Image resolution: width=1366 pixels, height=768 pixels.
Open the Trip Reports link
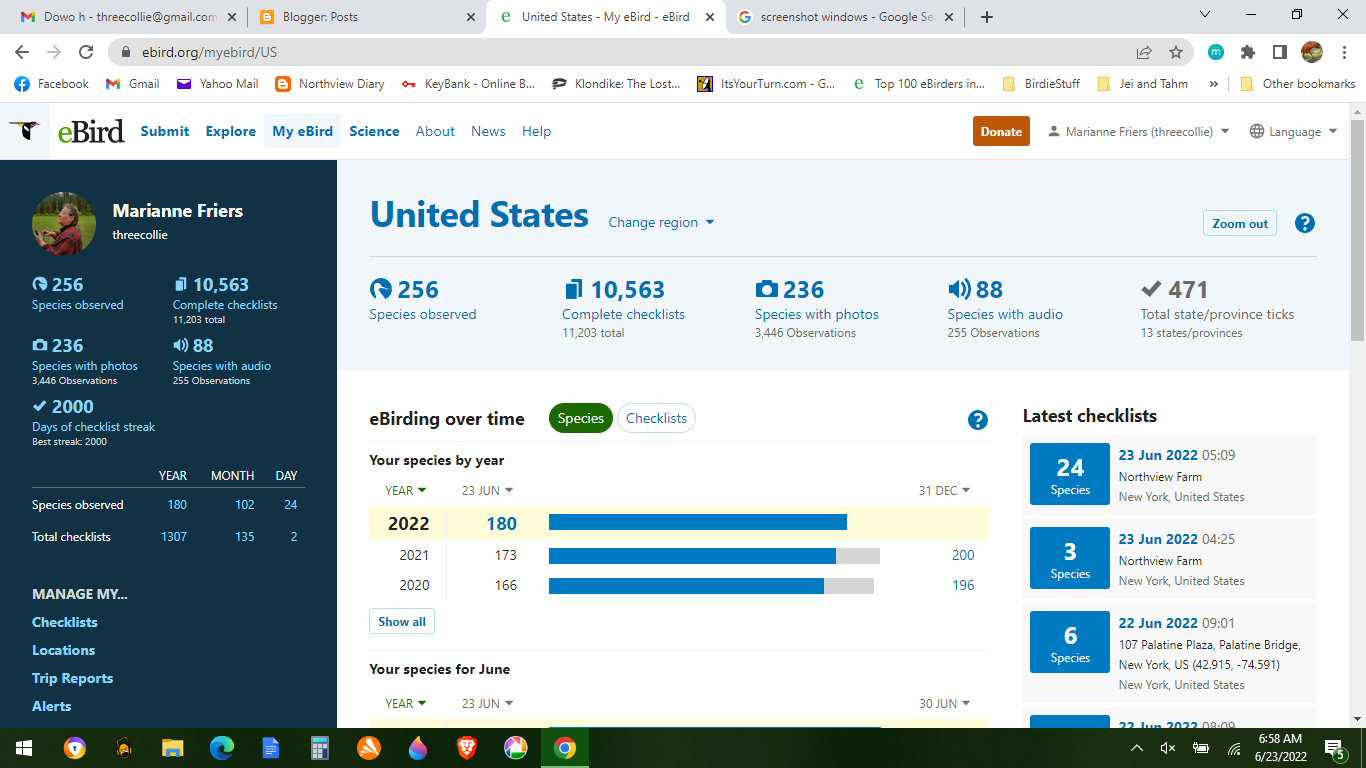pos(72,678)
